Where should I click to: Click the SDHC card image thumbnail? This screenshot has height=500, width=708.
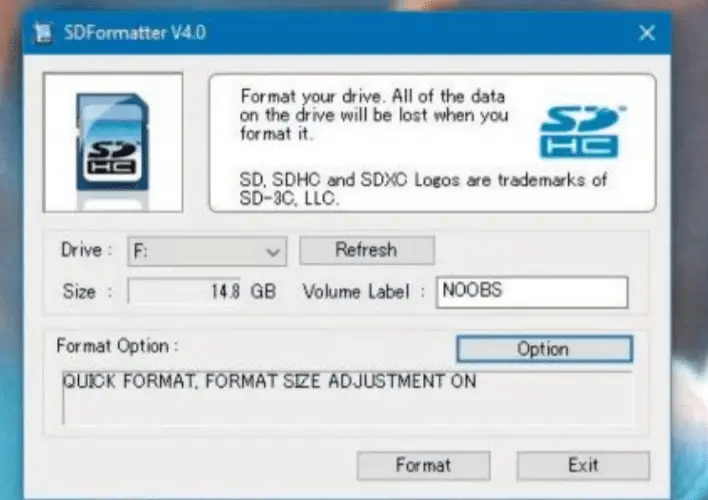click(x=113, y=142)
